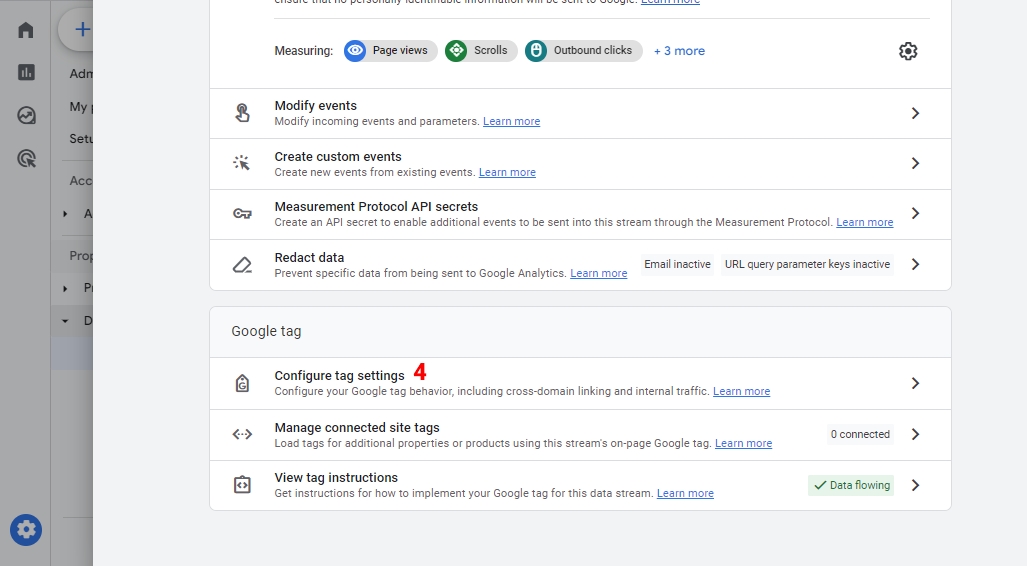Open Manage connected site tags chevron
The image size is (1027, 566).
coord(914,434)
